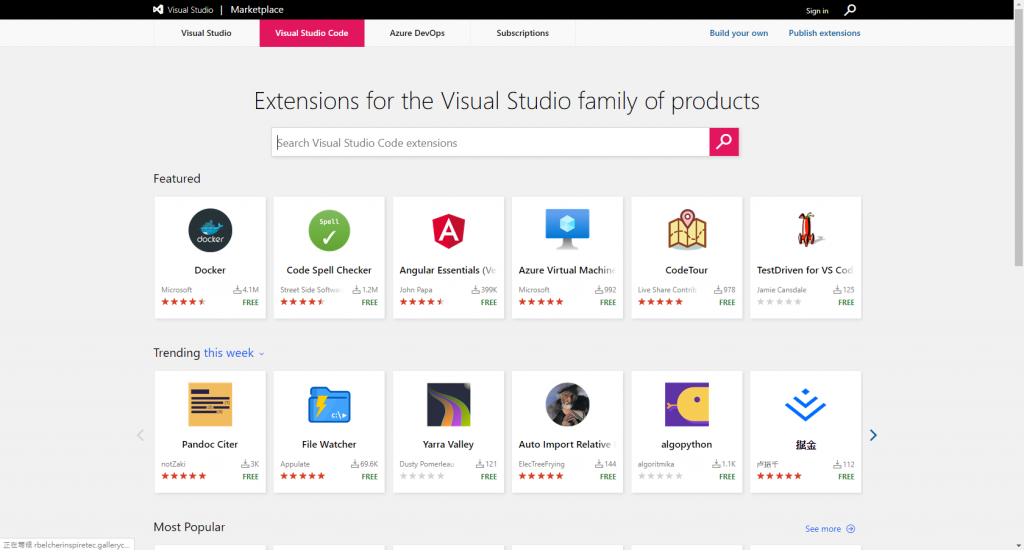Click Pandoc Citer star rating

[x=184, y=476]
